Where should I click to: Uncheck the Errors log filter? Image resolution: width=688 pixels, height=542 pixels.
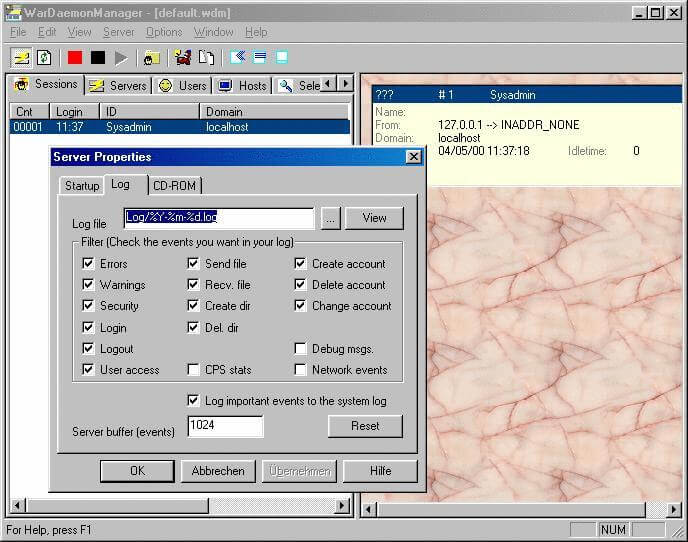[x=89, y=264]
